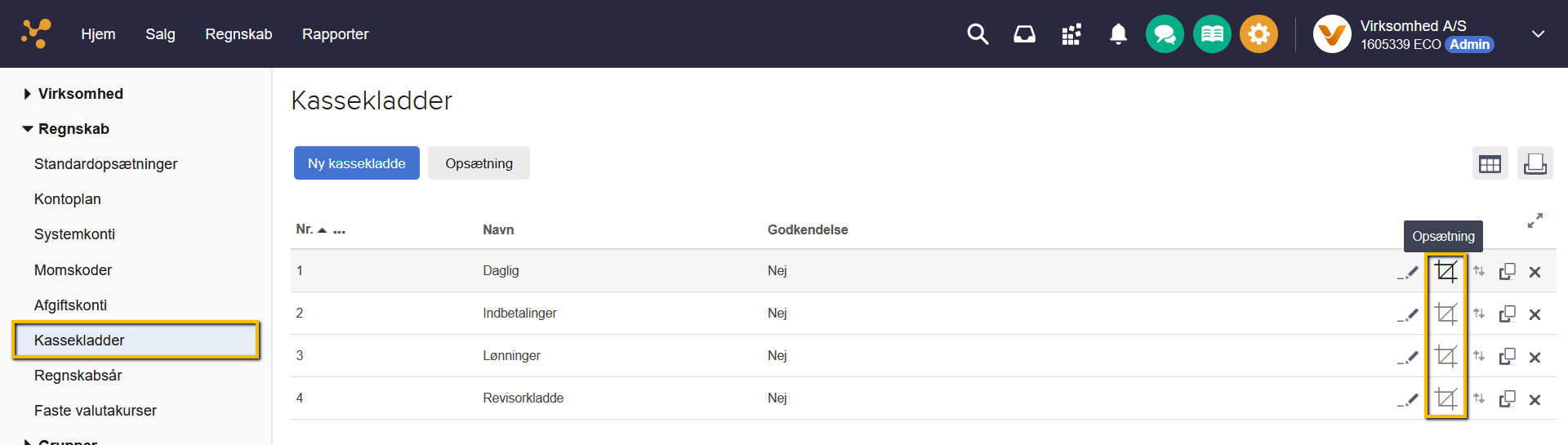Edit the Indbetalinger journal with pencil icon
1568x445 pixels.
tap(1407, 314)
